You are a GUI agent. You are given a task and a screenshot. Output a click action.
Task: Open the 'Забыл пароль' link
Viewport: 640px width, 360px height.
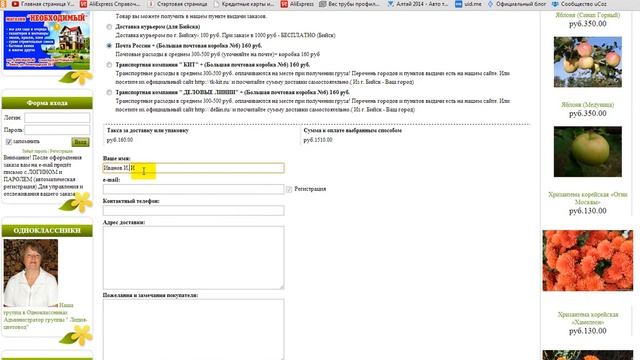tap(35, 151)
